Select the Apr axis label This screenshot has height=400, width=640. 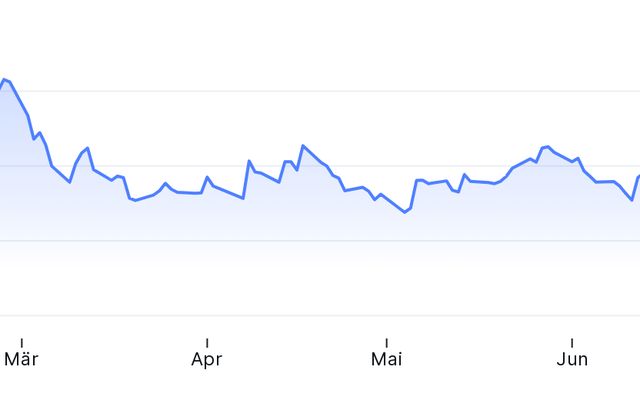(x=207, y=360)
